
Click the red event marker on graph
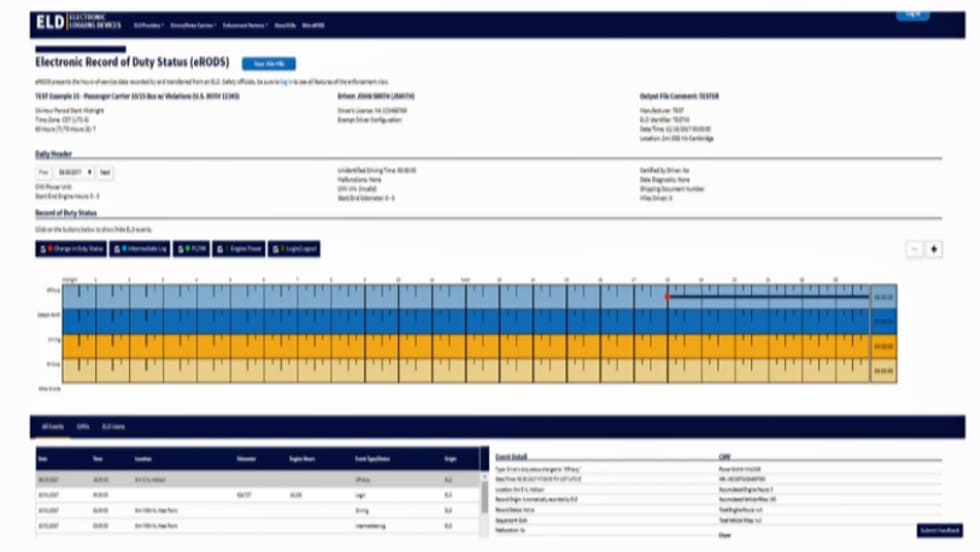coord(666,296)
